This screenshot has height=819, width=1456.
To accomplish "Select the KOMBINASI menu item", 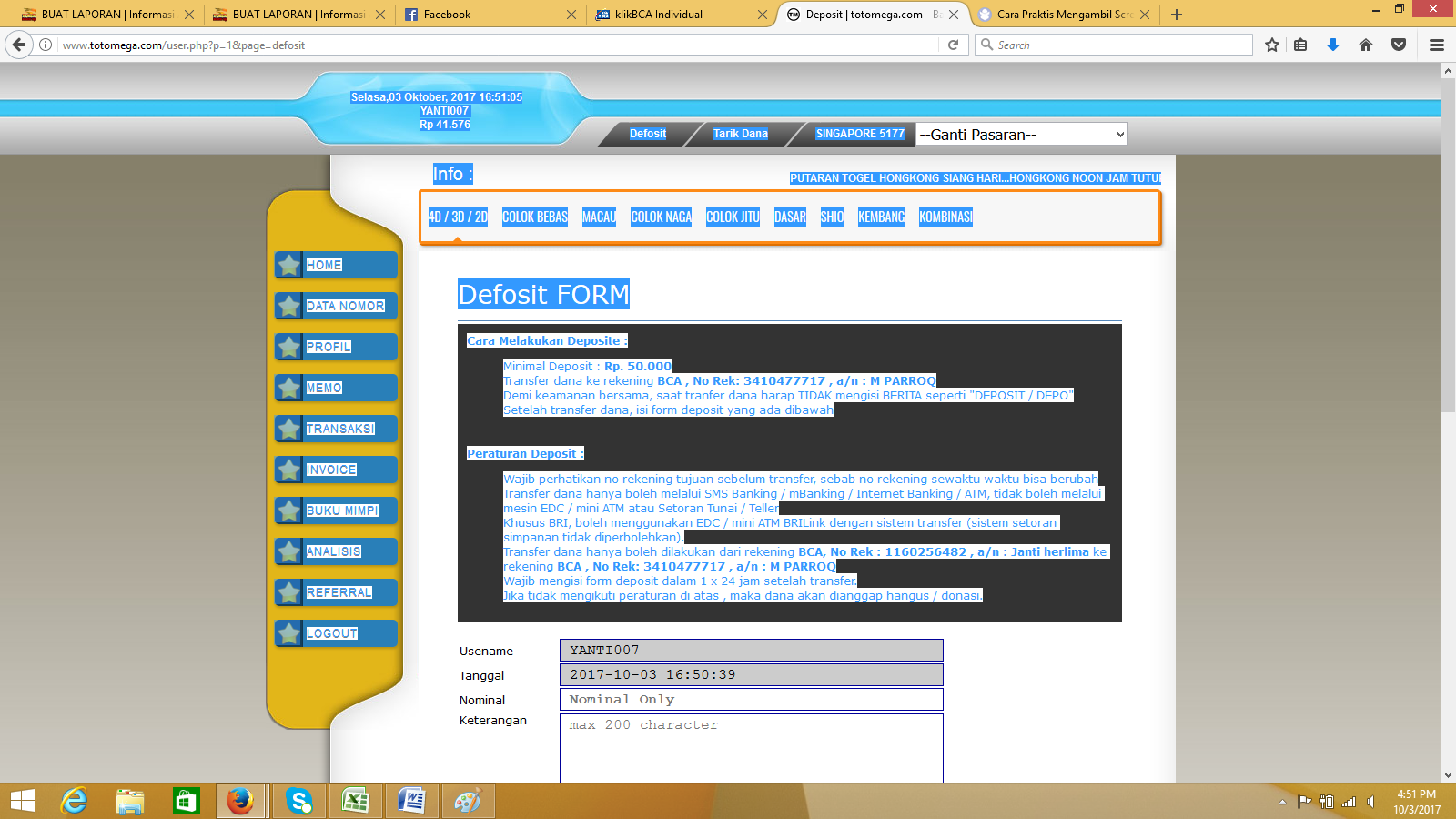I will [x=945, y=217].
